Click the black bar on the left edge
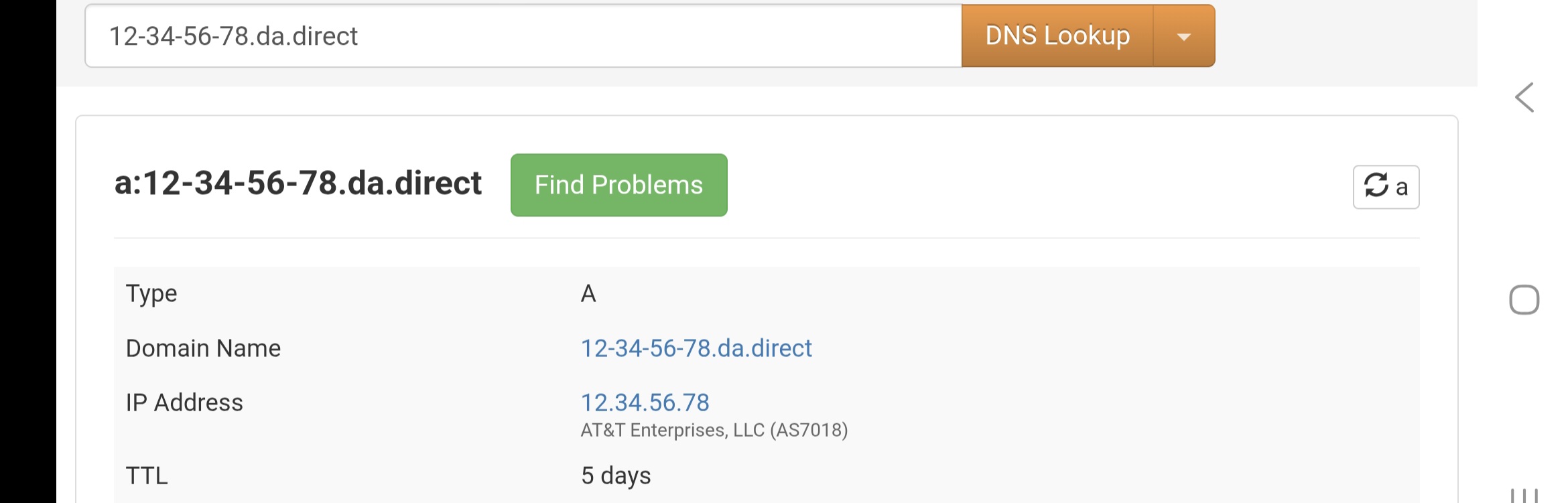 27,251
